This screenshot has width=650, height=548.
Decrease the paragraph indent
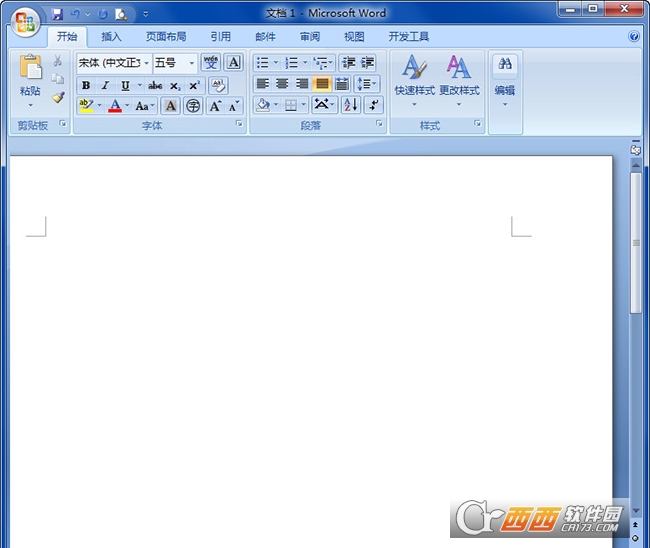[348, 63]
